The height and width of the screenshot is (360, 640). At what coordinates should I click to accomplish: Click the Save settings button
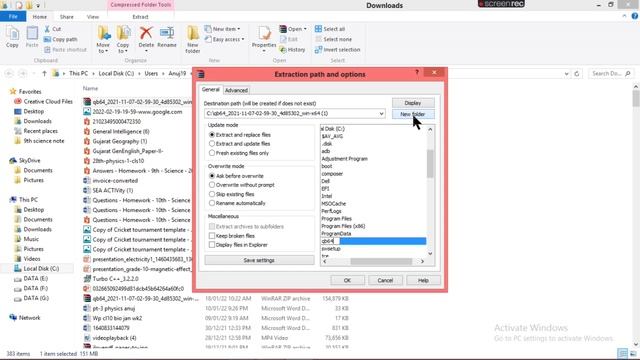[x=259, y=260]
